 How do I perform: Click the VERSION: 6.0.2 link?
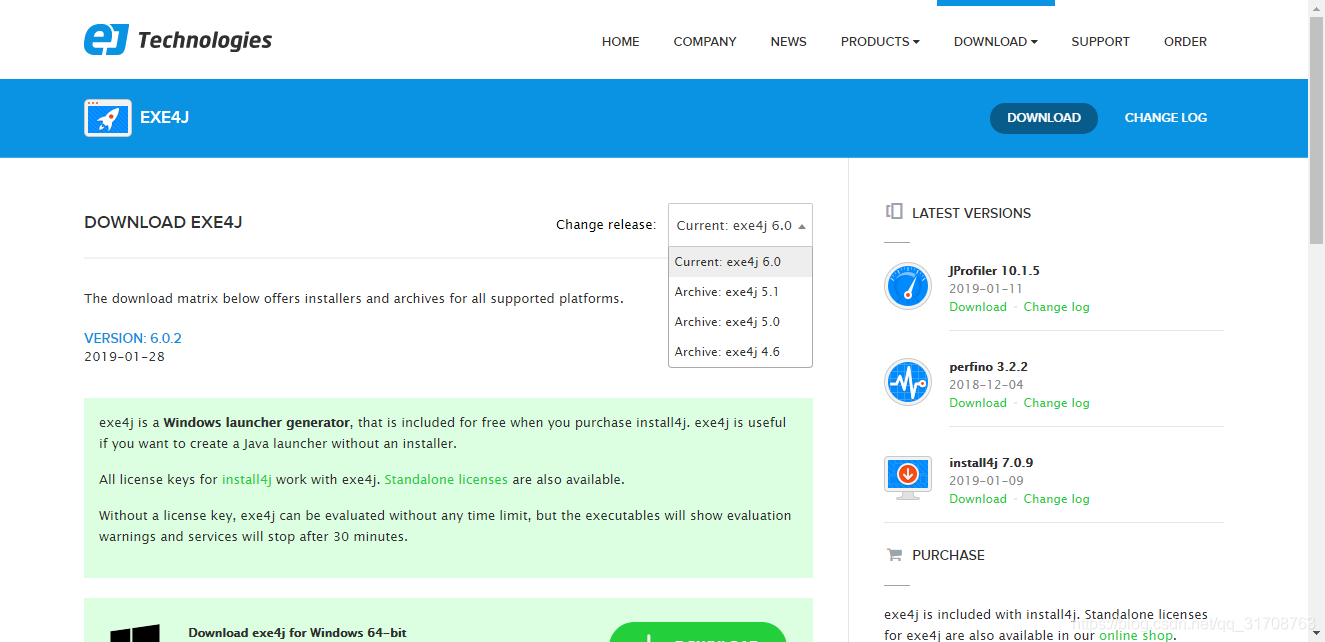coord(133,338)
